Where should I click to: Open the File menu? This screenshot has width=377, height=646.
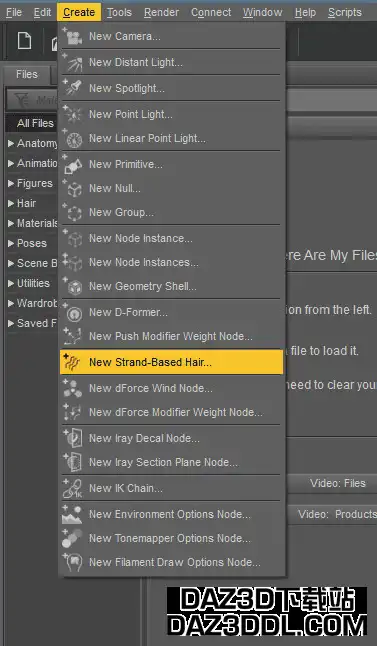click(x=14, y=12)
